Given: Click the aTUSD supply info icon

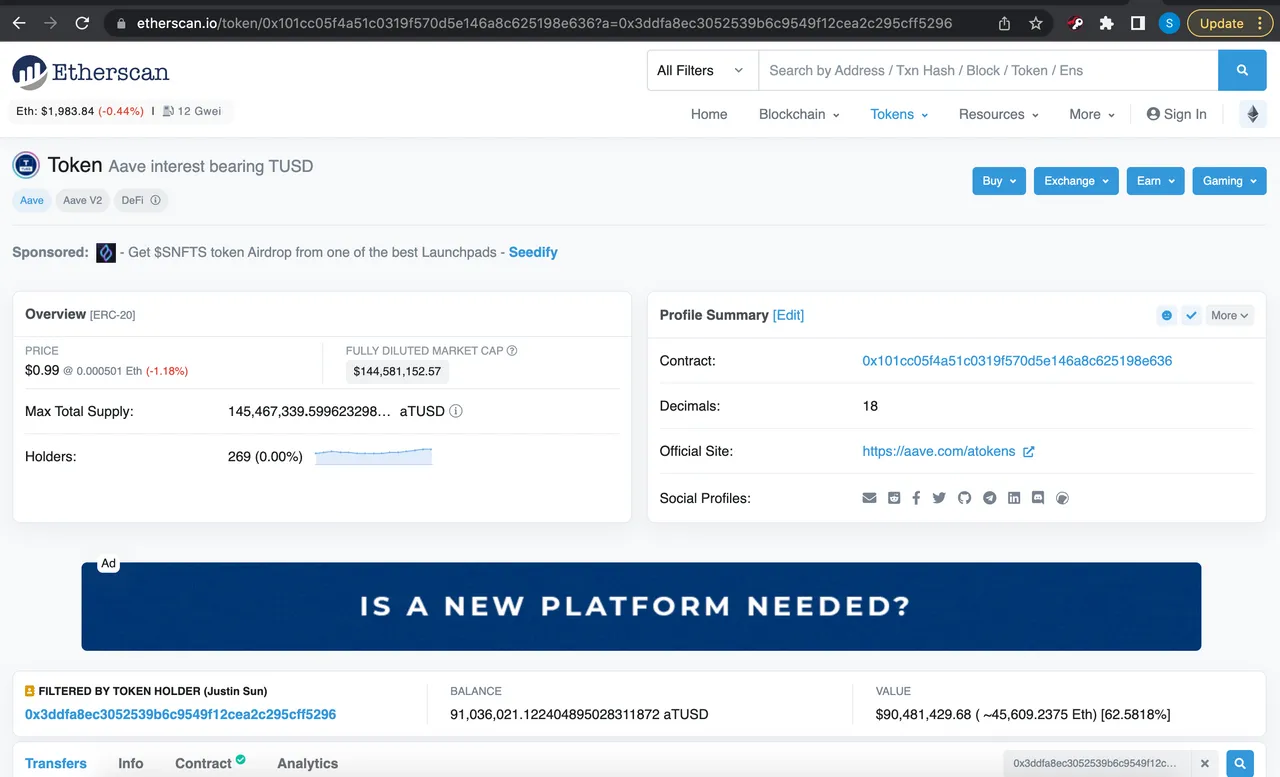Looking at the screenshot, I should [456, 411].
